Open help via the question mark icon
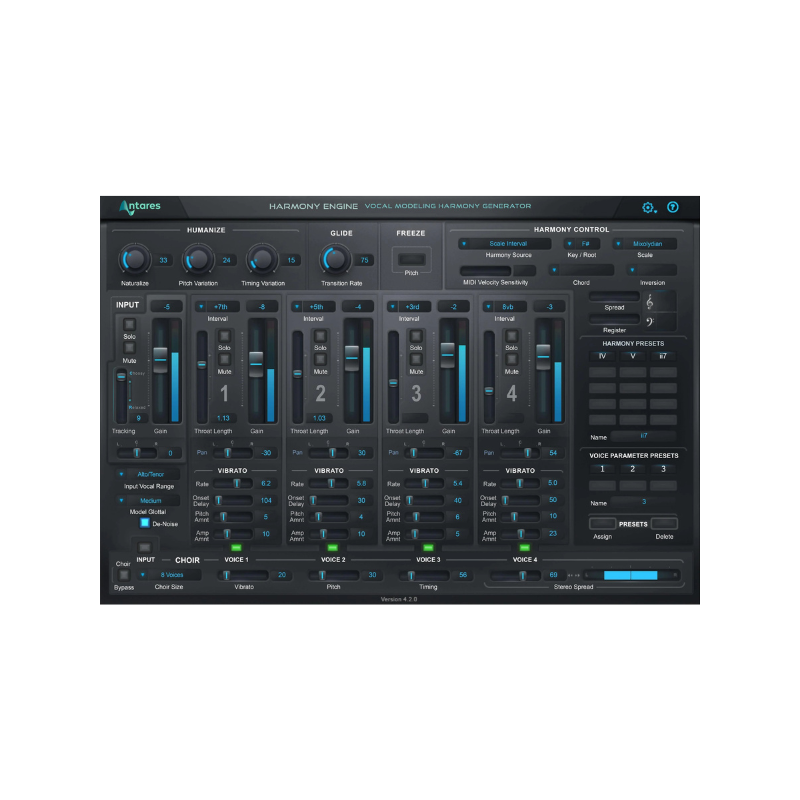 click(x=674, y=207)
